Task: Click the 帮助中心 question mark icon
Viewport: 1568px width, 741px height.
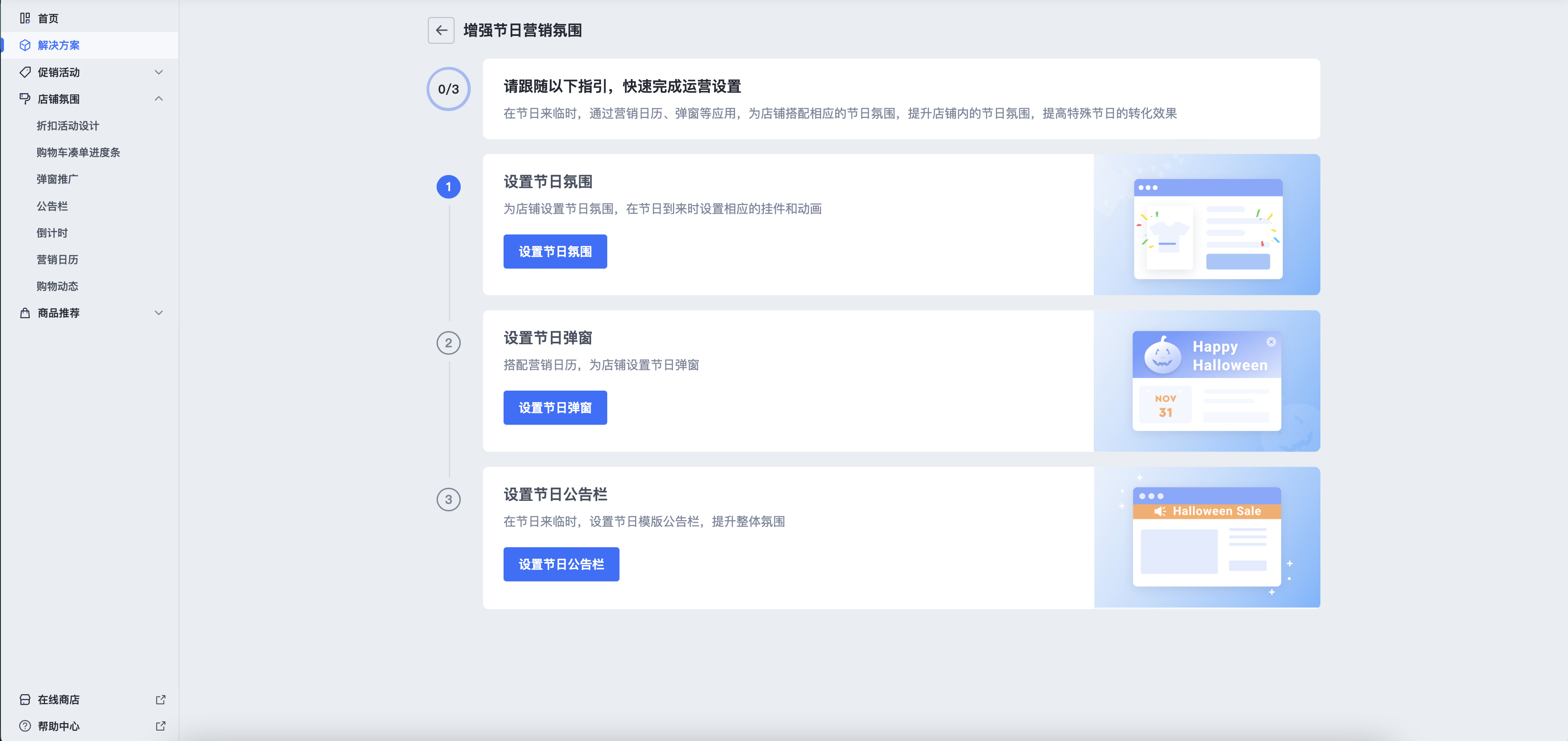Action: [x=25, y=726]
